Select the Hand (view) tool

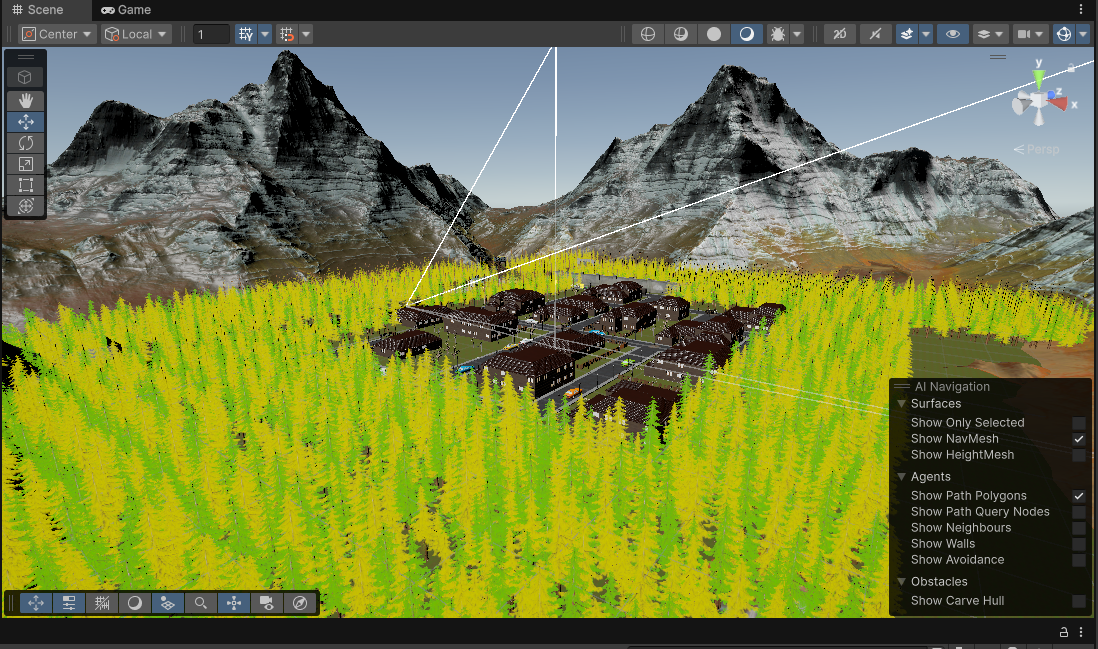26,101
